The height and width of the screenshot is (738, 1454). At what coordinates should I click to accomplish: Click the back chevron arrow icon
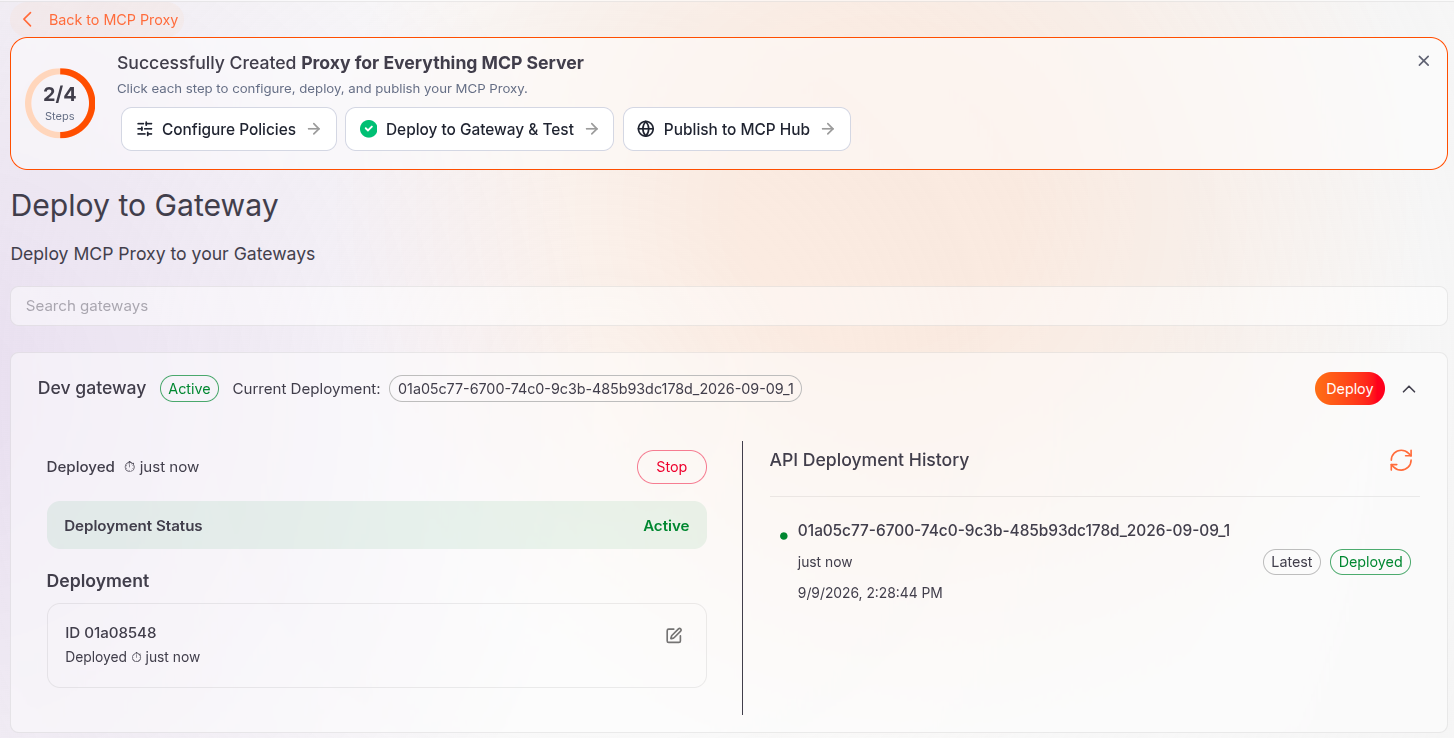pos(28,19)
